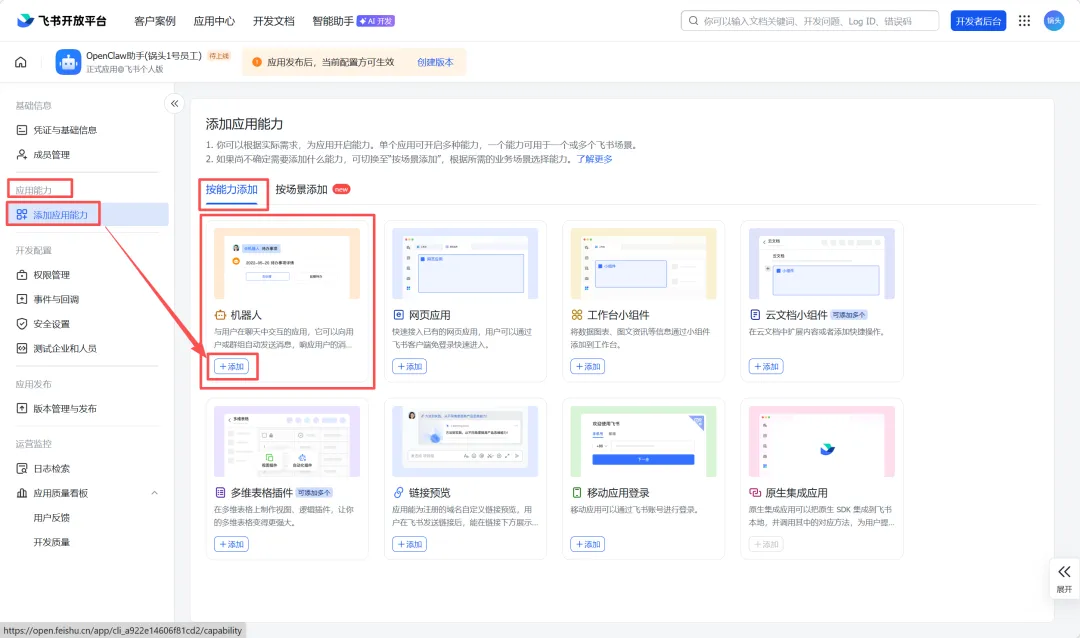The width and height of the screenshot is (1080, 638).
Task: Click the 可添加多个 tag on 多维表格插件
Action: [x=314, y=493]
